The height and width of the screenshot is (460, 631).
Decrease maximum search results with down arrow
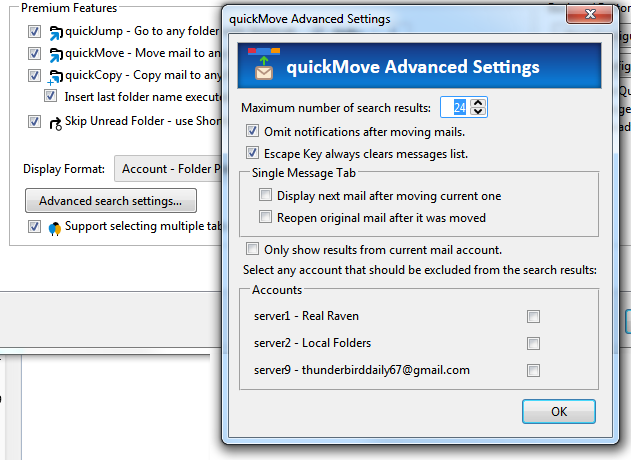478,111
